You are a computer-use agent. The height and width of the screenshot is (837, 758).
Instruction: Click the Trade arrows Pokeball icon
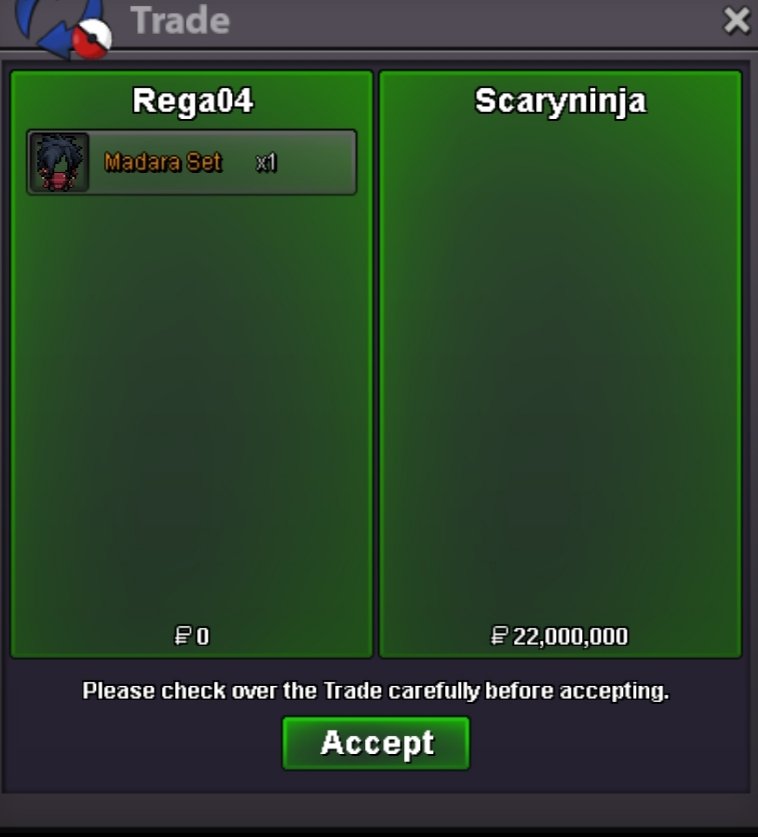coord(63,28)
